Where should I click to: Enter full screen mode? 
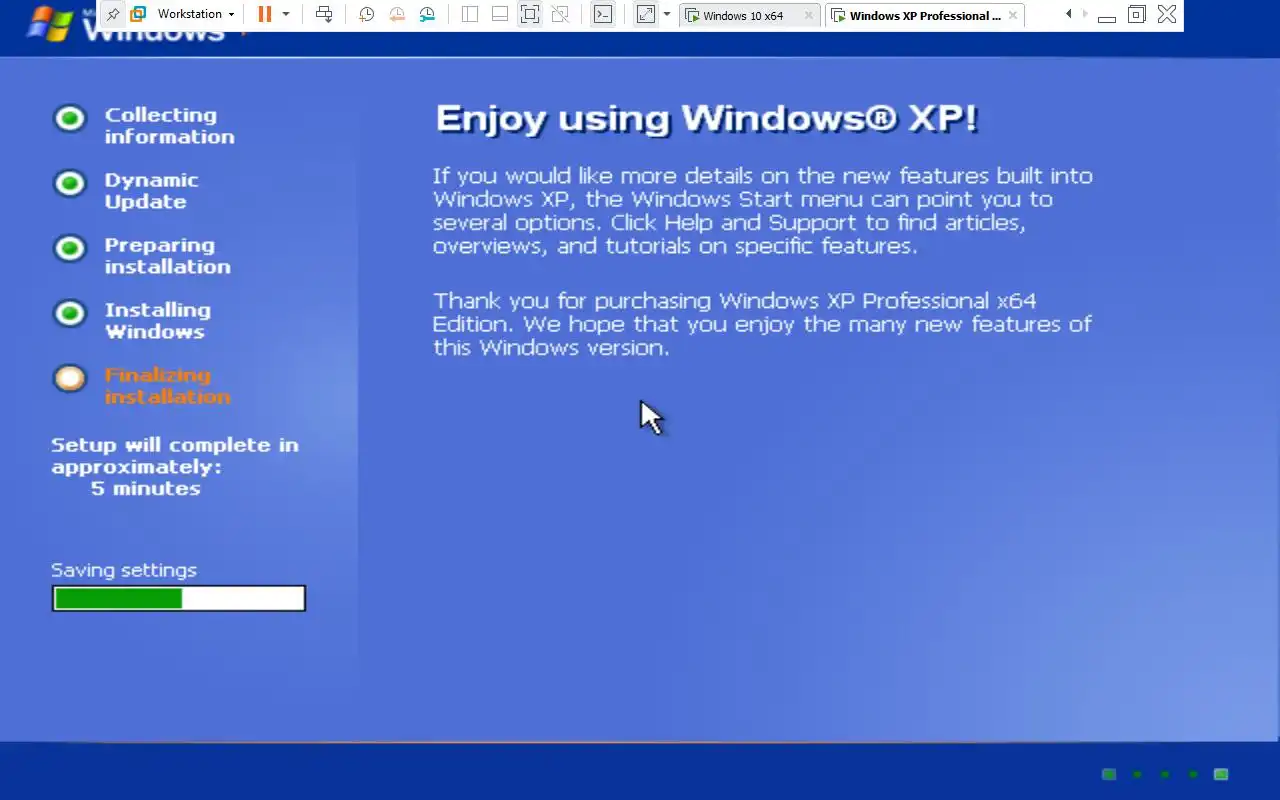tap(530, 14)
